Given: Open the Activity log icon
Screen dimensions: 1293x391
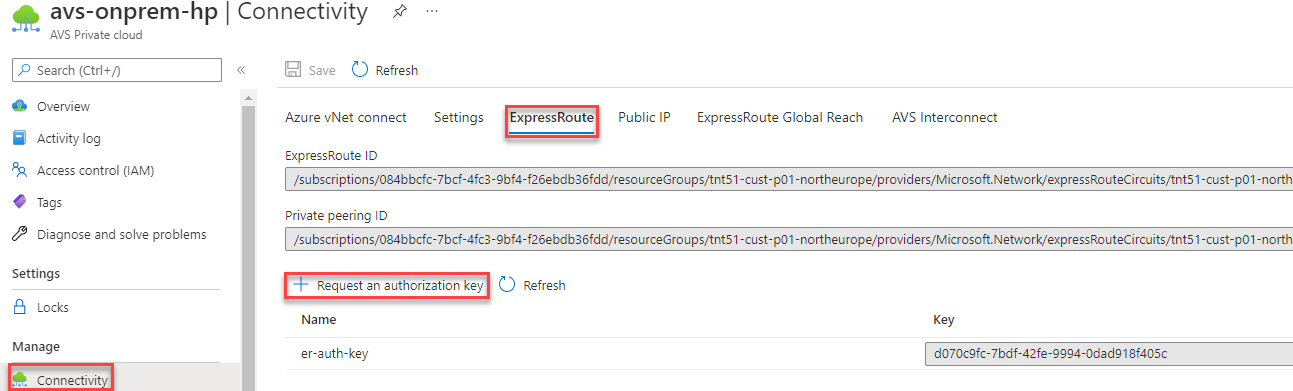Looking at the screenshot, I should coord(19,138).
